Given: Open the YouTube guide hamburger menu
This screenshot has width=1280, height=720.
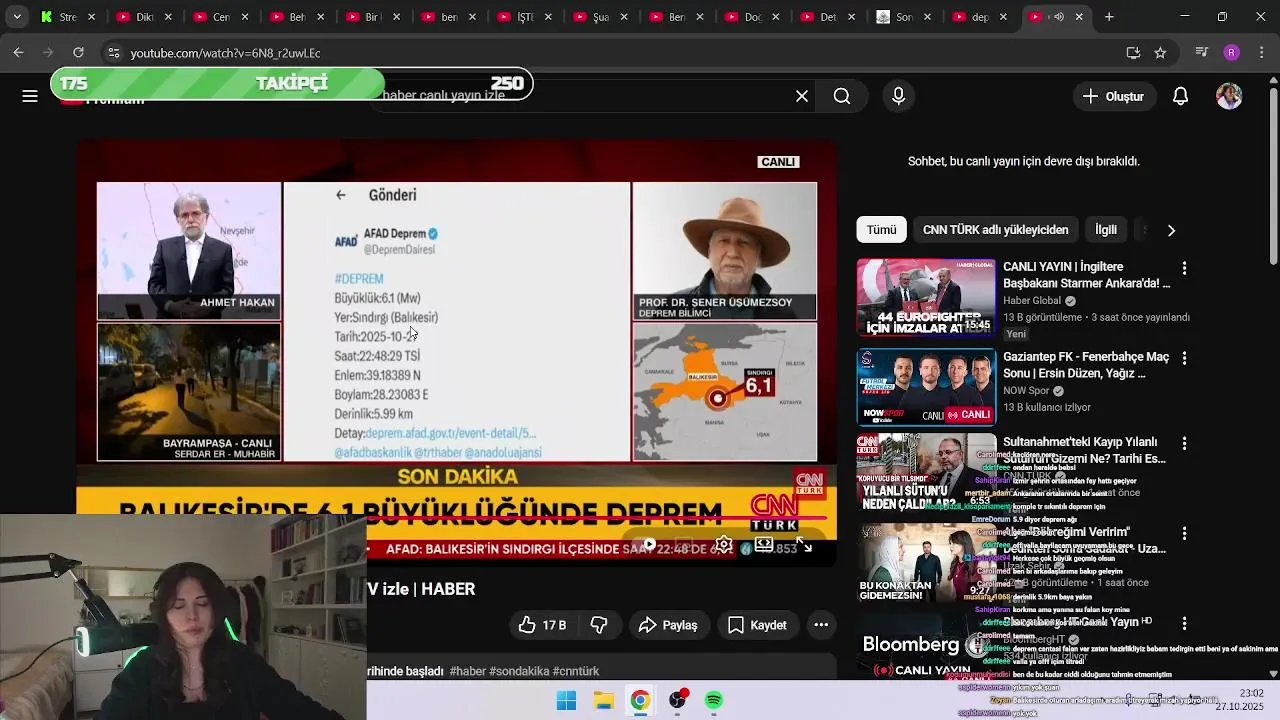Looking at the screenshot, I should [x=30, y=96].
